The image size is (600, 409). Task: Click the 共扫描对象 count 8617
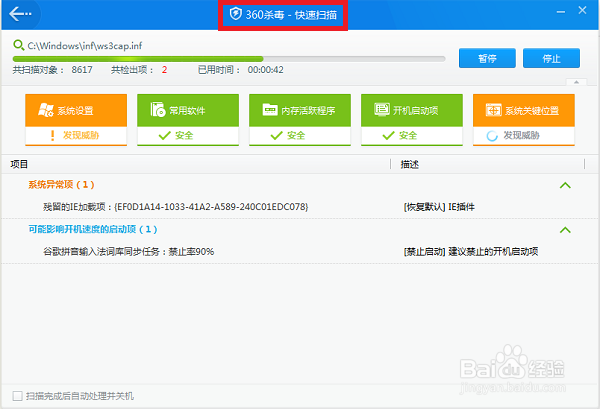click(x=82, y=70)
